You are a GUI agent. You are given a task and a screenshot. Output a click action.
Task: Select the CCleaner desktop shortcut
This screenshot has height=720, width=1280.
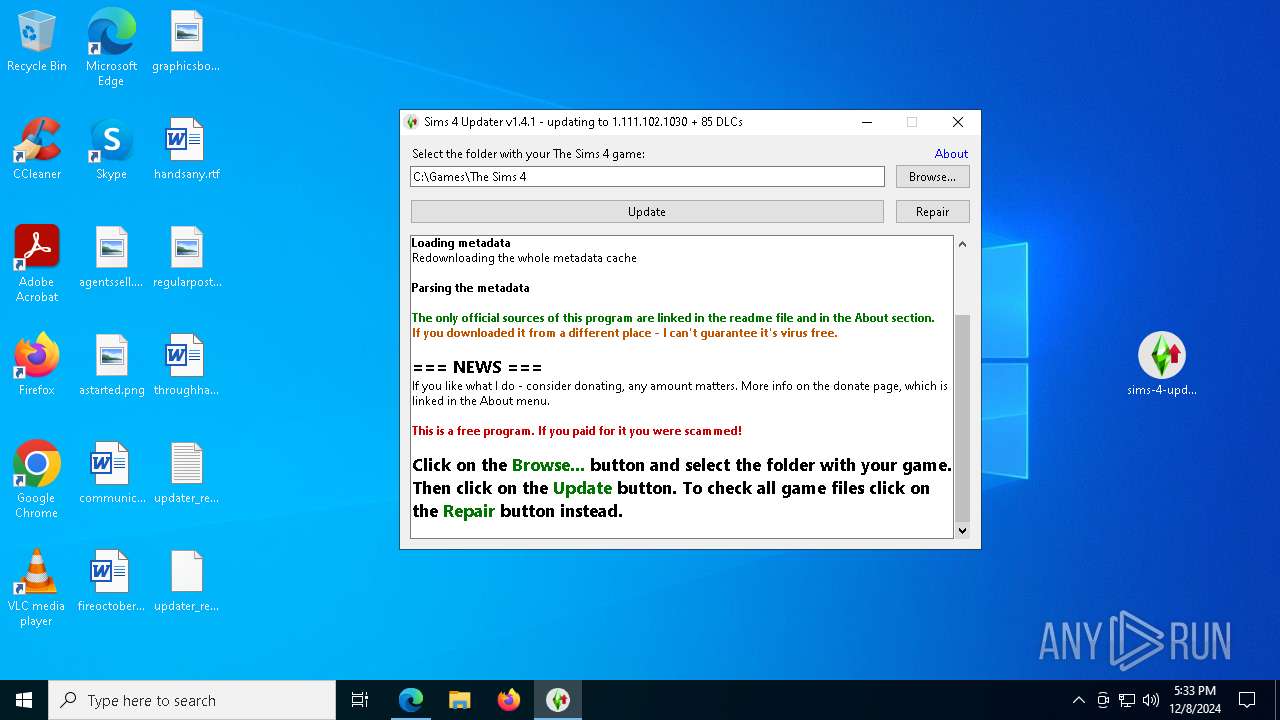click(x=37, y=150)
